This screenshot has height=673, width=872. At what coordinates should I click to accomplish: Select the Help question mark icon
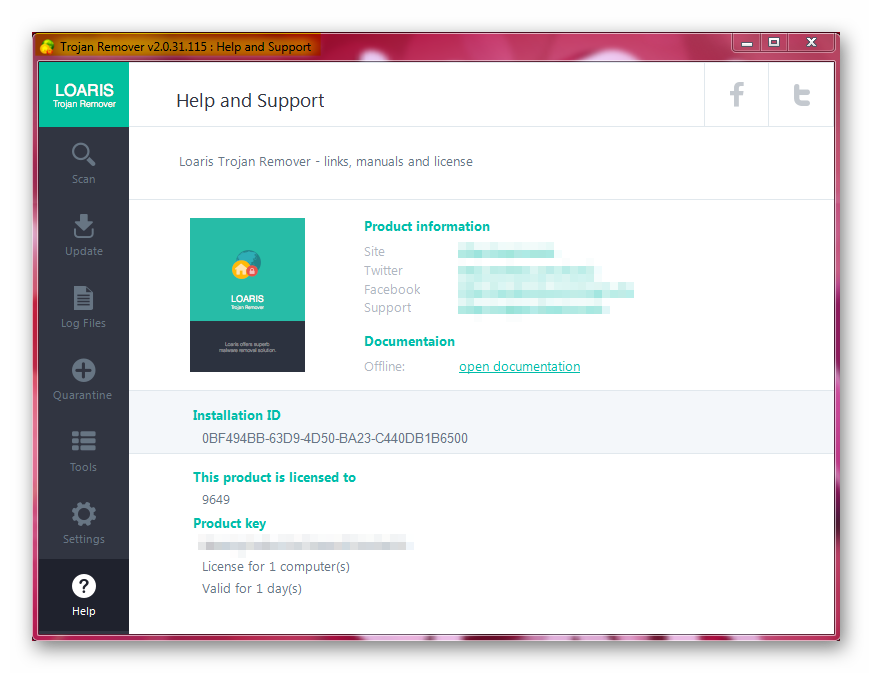pyautogui.click(x=83, y=586)
